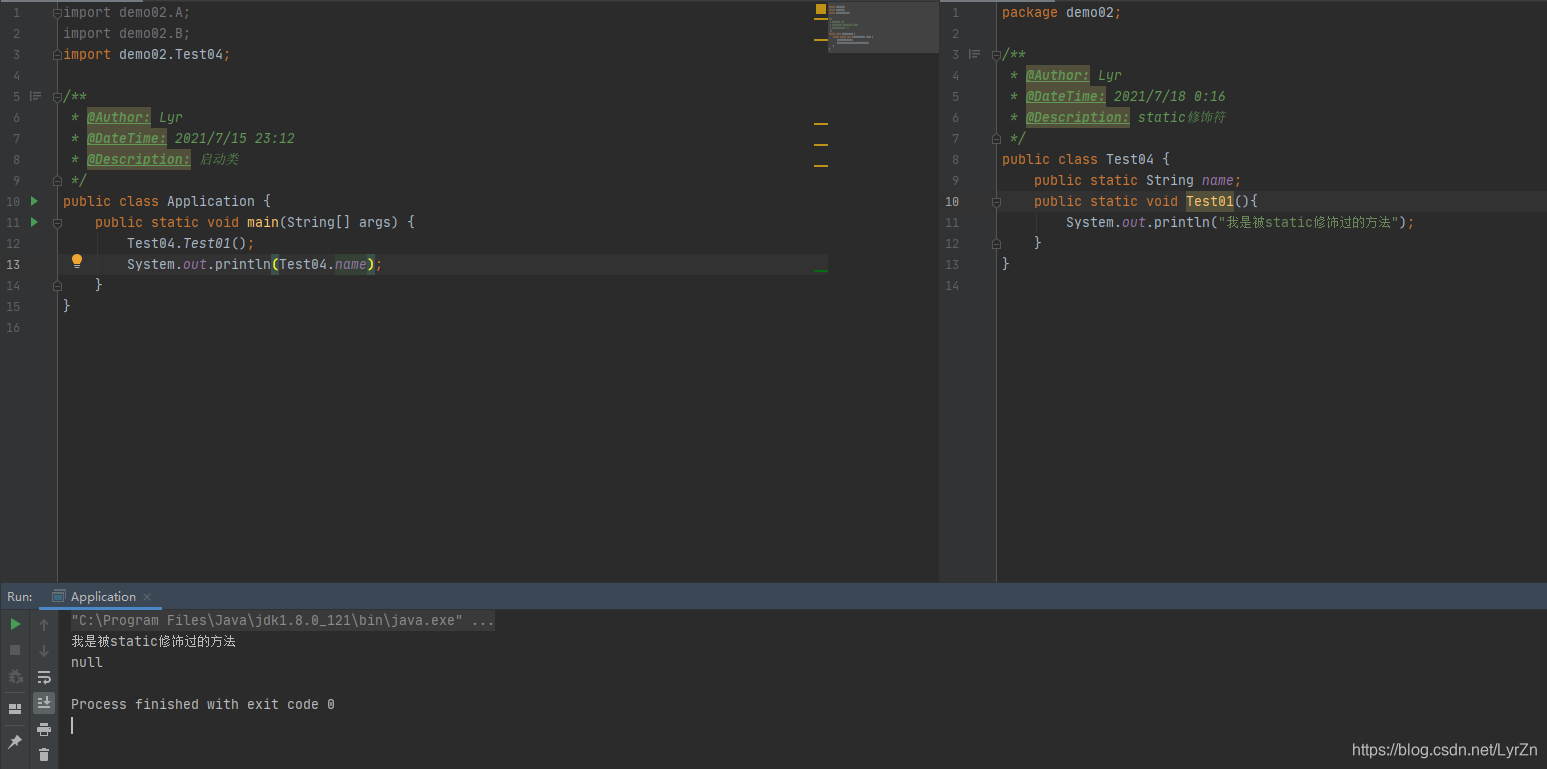
Task: Click 'Test04.Test01();' call in main
Action: pos(191,243)
